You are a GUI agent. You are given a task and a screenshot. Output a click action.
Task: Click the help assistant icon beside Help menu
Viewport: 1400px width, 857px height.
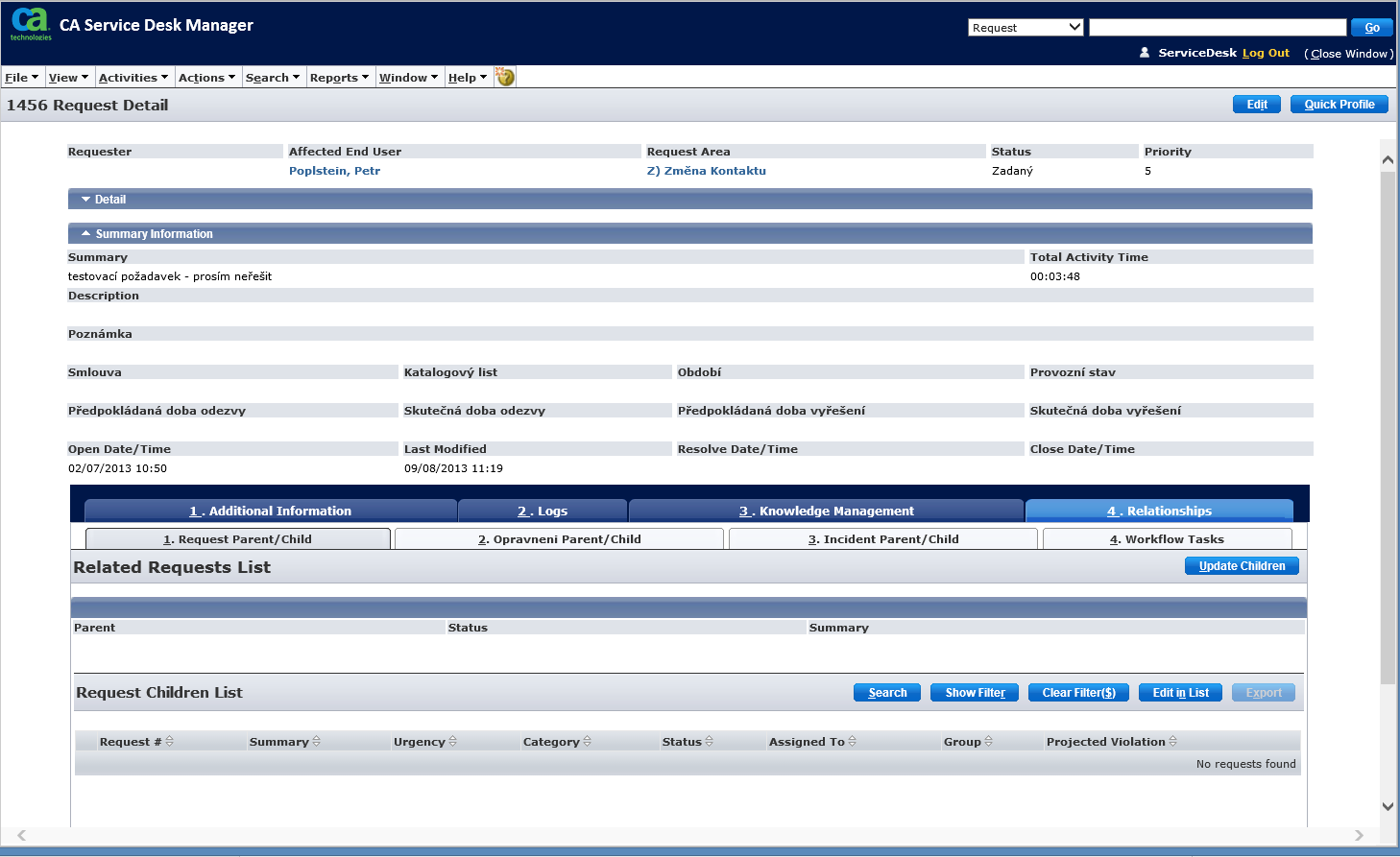coord(505,77)
